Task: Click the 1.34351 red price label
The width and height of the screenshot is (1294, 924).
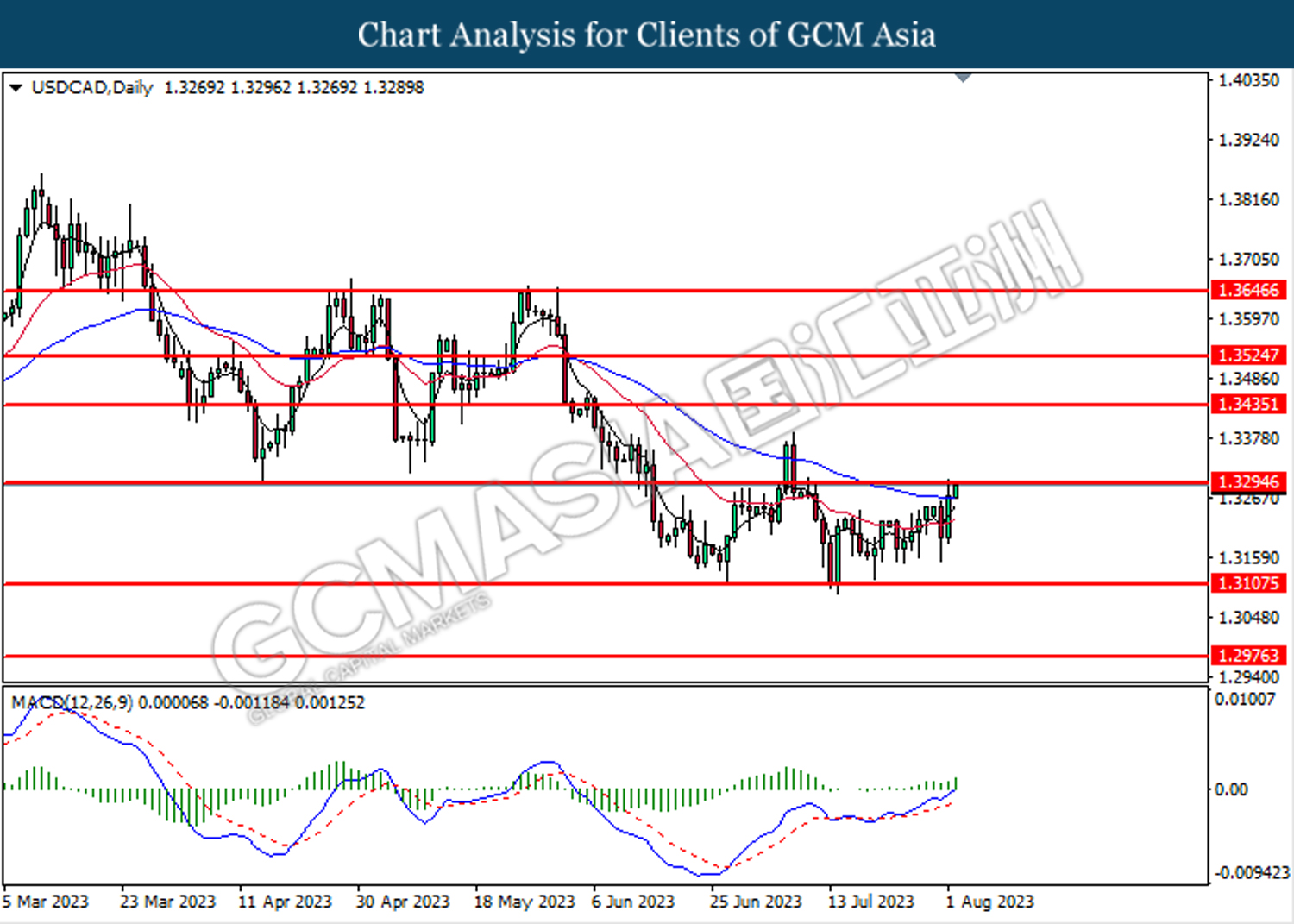Action: tap(1248, 404)
